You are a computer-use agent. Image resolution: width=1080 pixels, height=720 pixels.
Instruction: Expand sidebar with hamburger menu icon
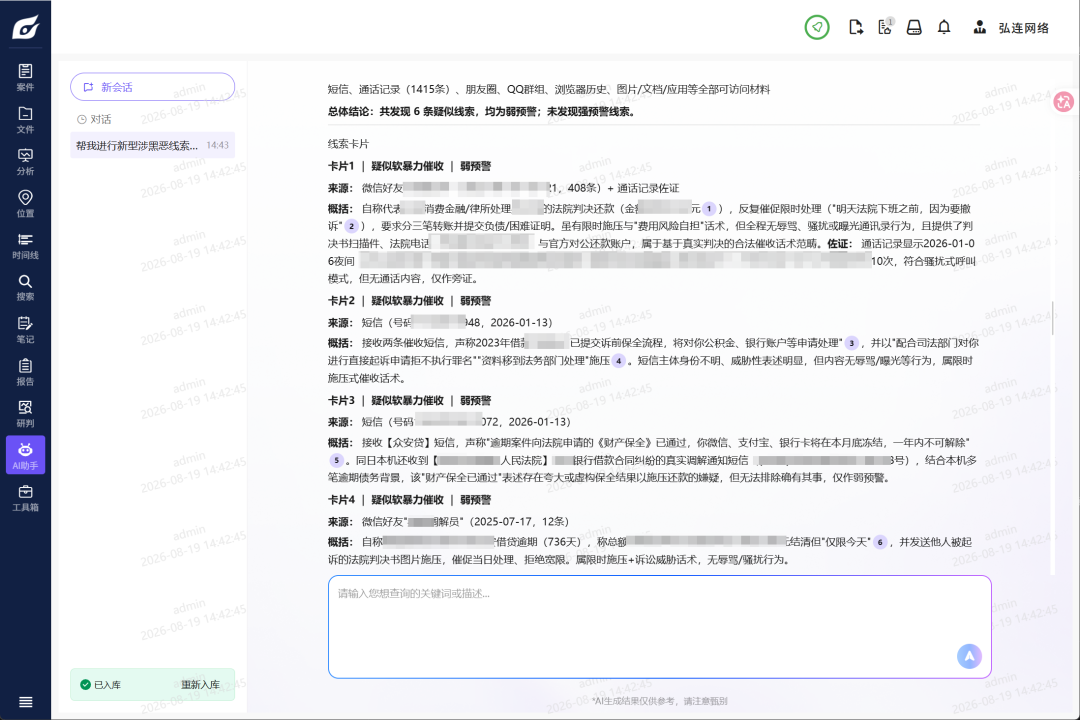(25, 702)
